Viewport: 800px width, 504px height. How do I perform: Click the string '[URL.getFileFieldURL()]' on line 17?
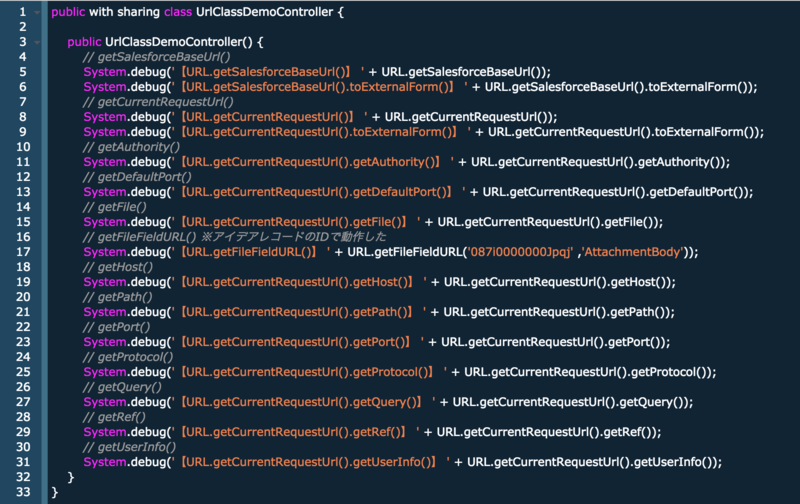tap(249, 252)
